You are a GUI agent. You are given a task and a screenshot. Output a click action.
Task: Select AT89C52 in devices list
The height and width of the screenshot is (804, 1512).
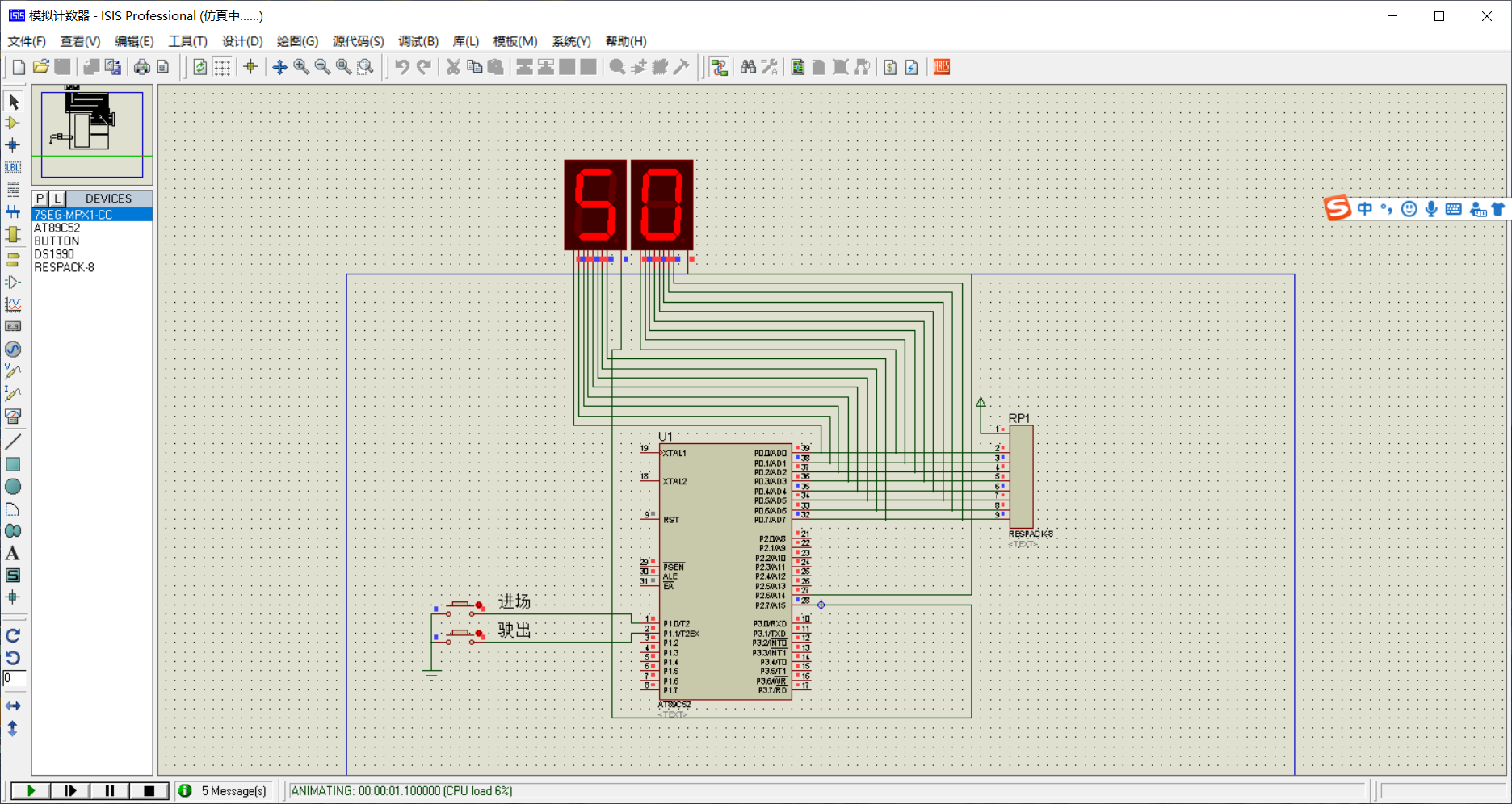[92, 228]
